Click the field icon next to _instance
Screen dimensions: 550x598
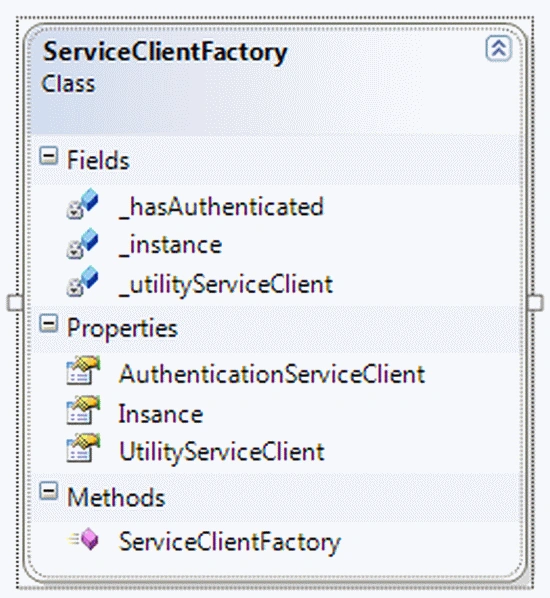click(82, 243)
